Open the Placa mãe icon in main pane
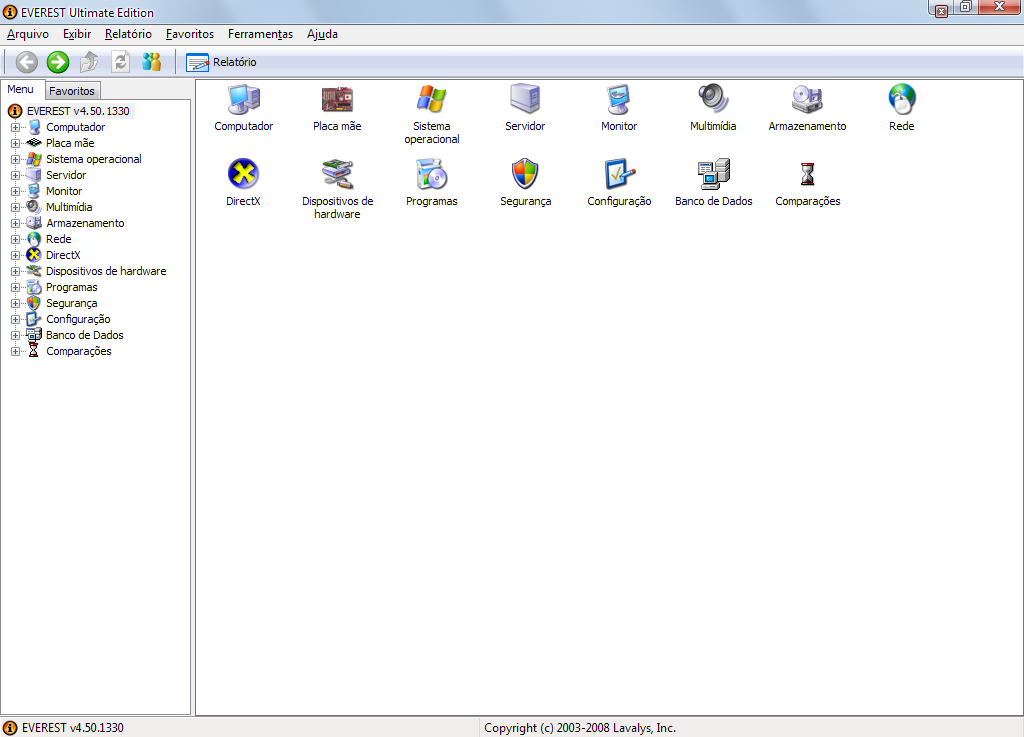Screen dimensions: 1024x737 337,100
